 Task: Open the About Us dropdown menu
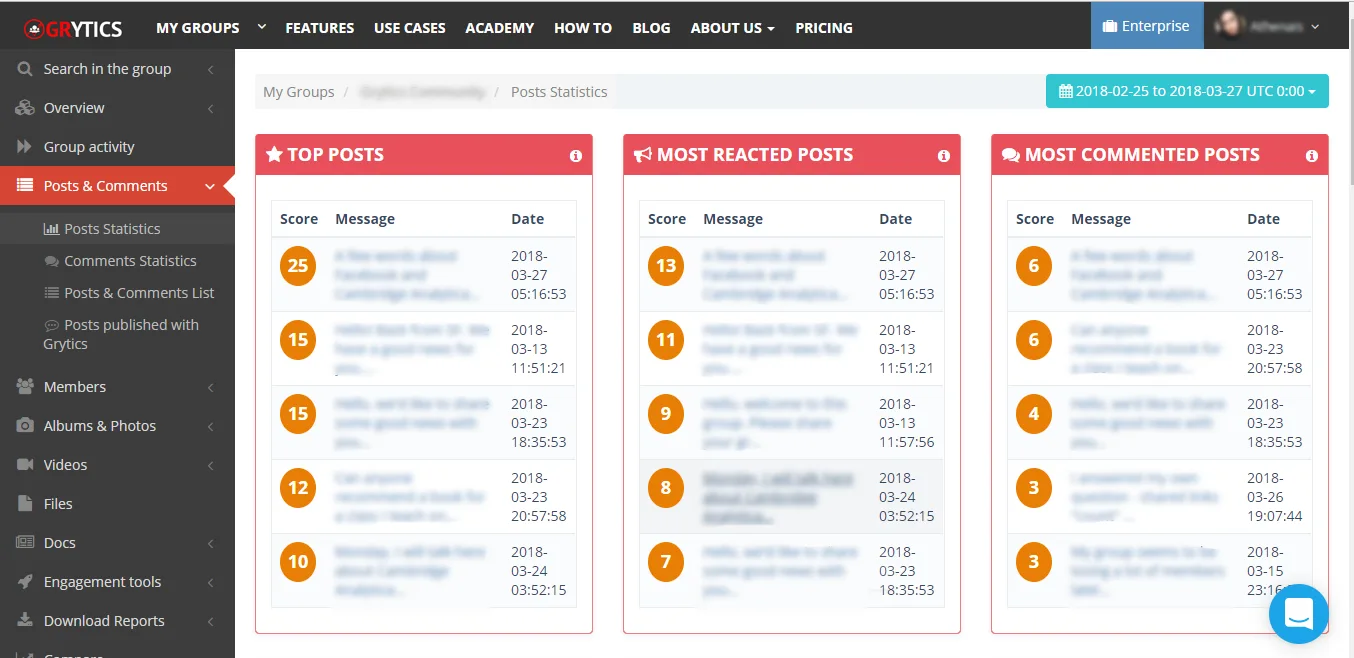click(x=732, y=28)
